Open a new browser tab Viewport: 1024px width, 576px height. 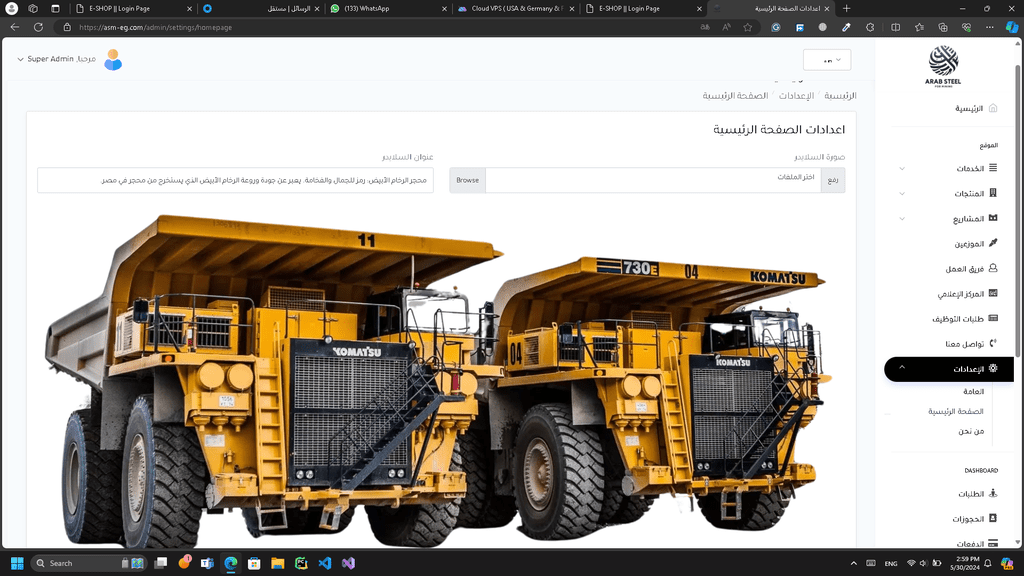pos(846,8)
